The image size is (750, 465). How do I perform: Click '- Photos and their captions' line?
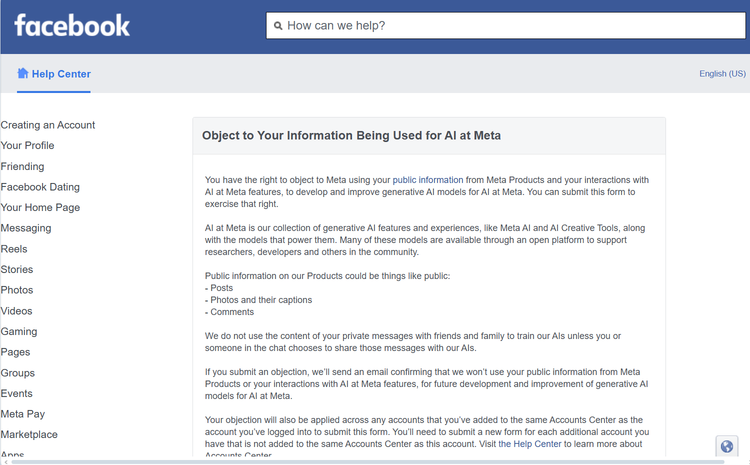point(258,300)
